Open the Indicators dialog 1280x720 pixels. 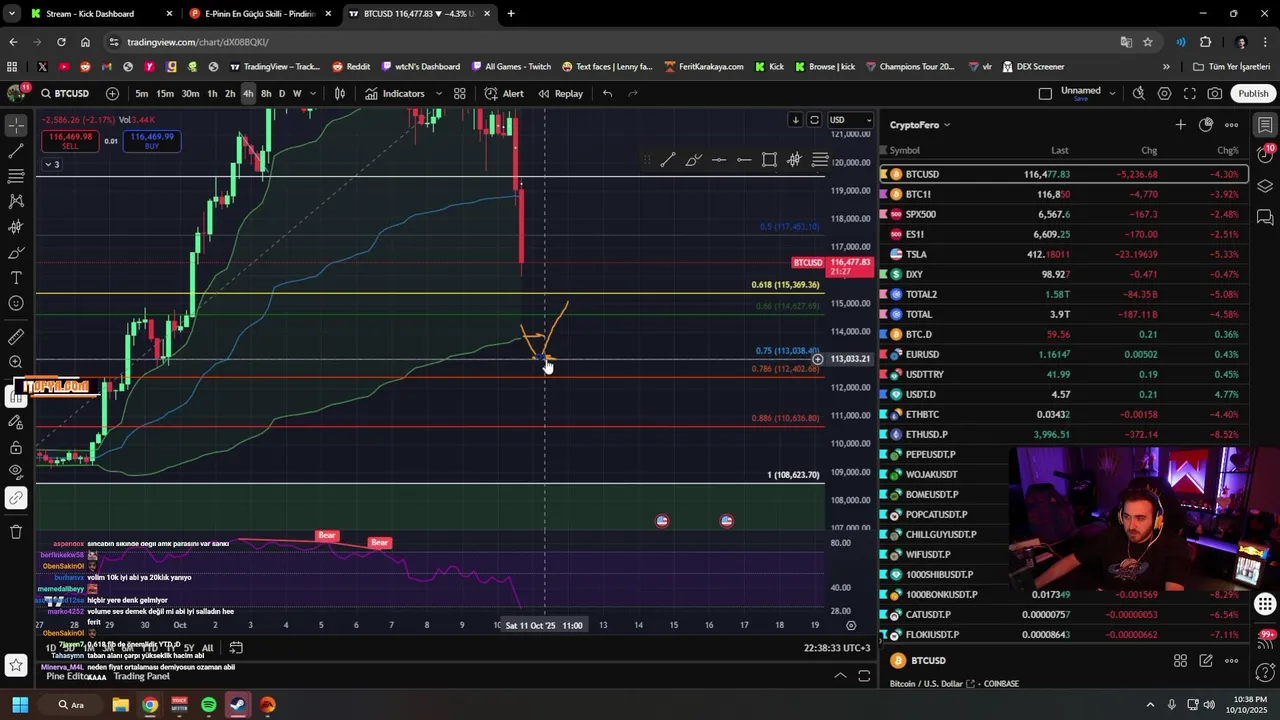396,93
